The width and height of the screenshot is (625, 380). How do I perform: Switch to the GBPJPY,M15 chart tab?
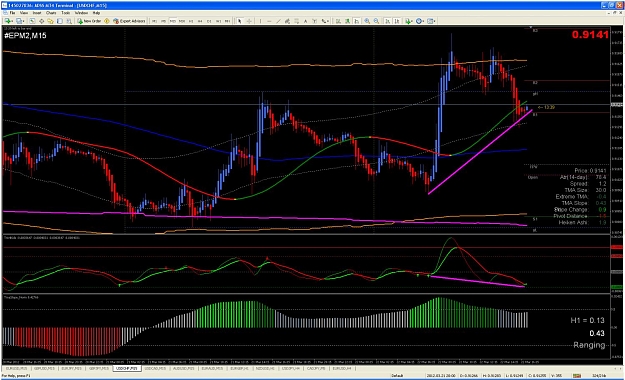[99, 368]
